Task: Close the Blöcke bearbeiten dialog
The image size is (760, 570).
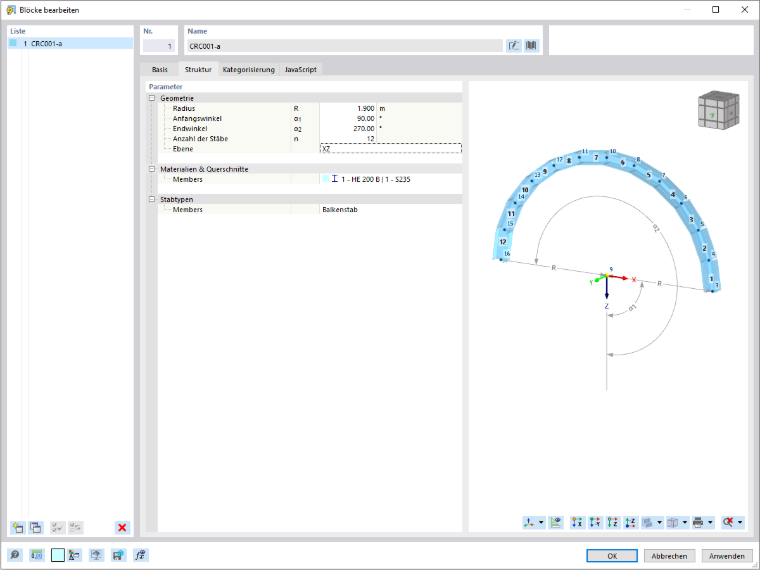Action: [744, 10]
